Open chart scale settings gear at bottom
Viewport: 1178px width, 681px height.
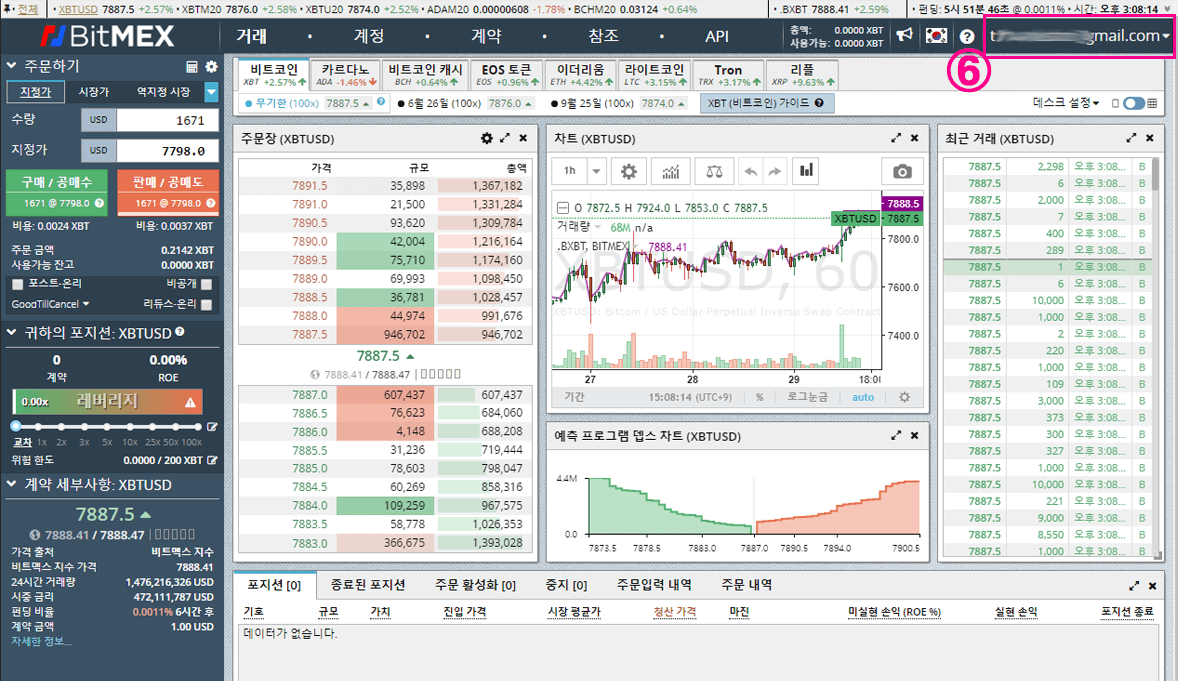(905, 397)
